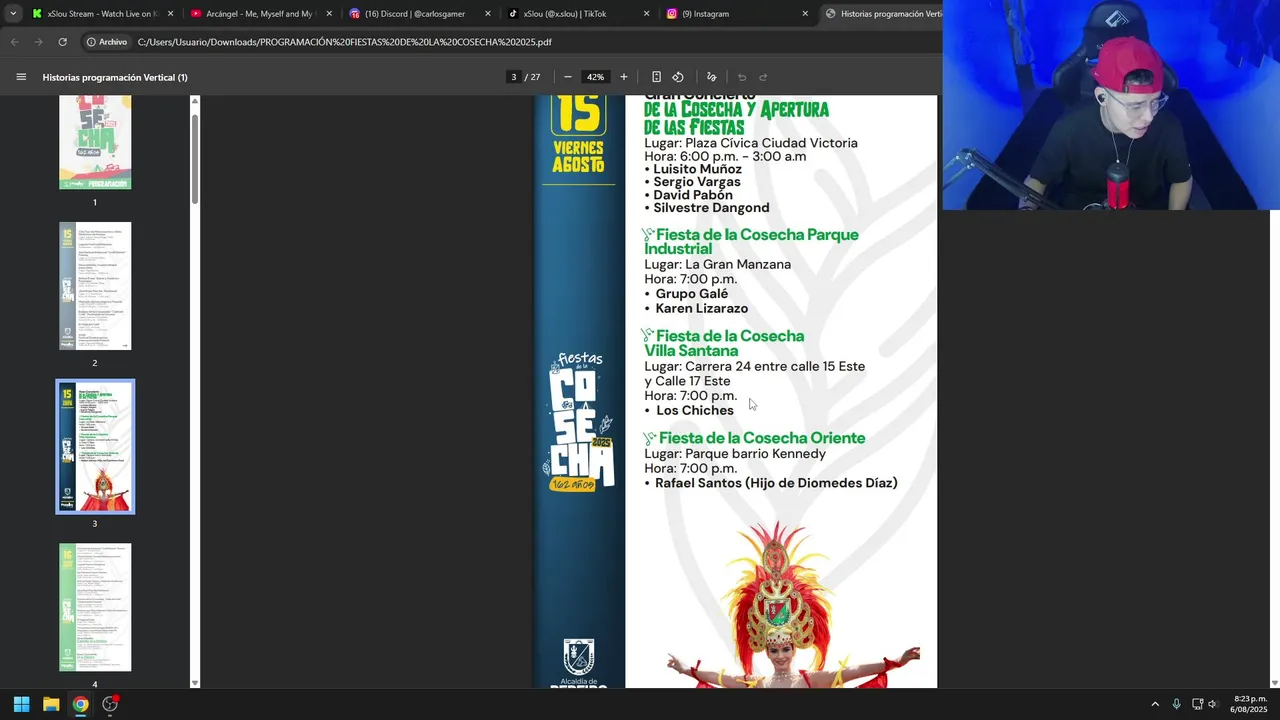Click the Chrome taskbar icon
The image size is (1280, 720).
click(80, 704)
